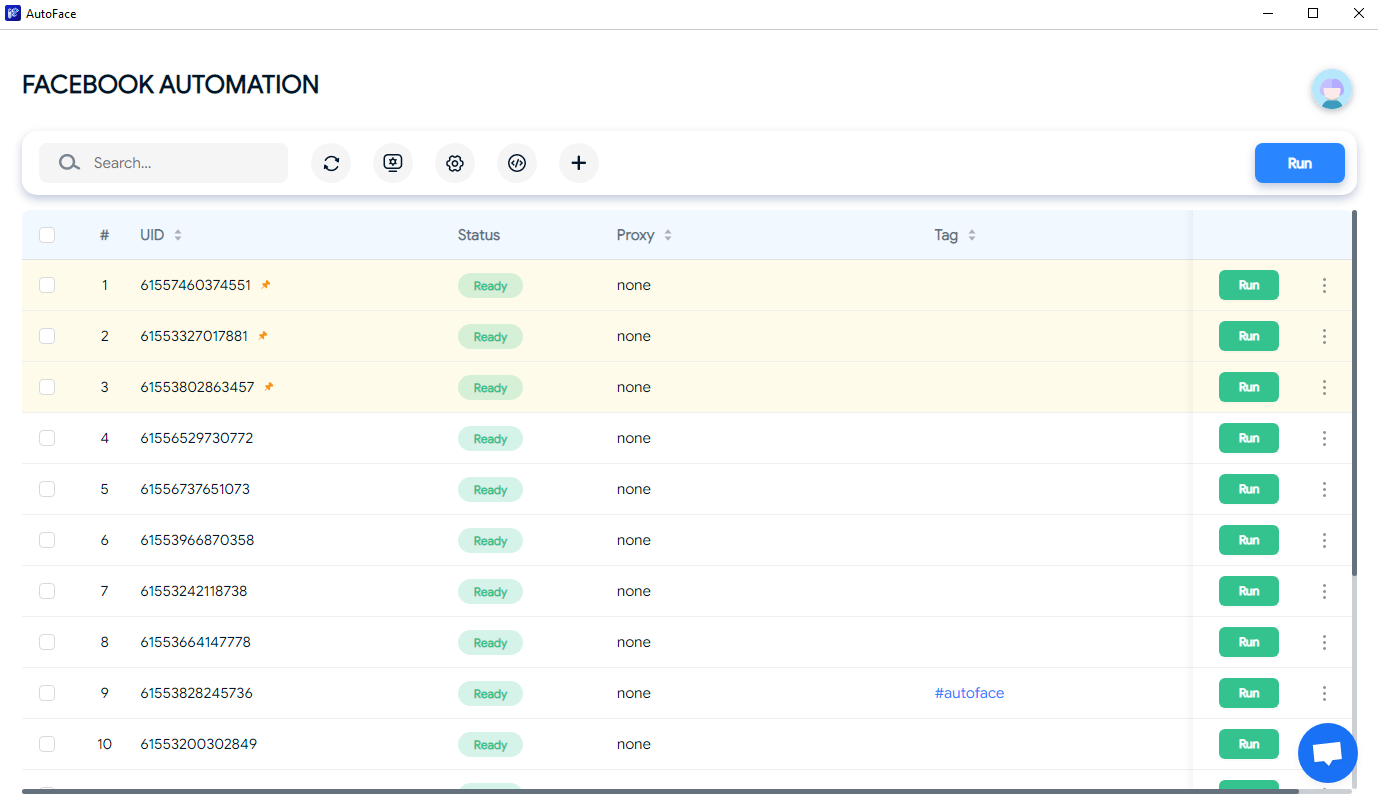Screen dimensions: 1378x798
Task: Focus the Search input field
Action: (163, 163)
